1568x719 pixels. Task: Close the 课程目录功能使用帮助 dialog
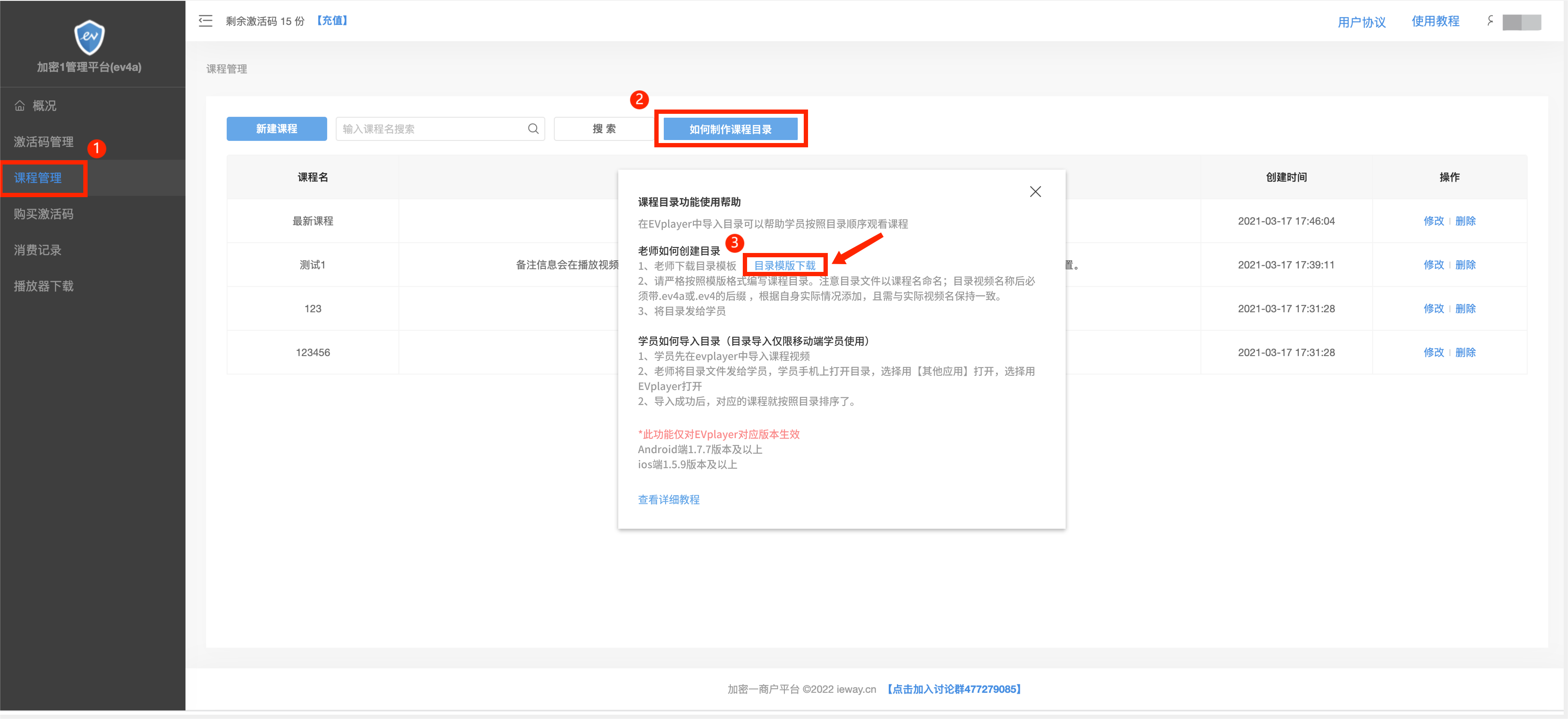[x=1035, y=191]
